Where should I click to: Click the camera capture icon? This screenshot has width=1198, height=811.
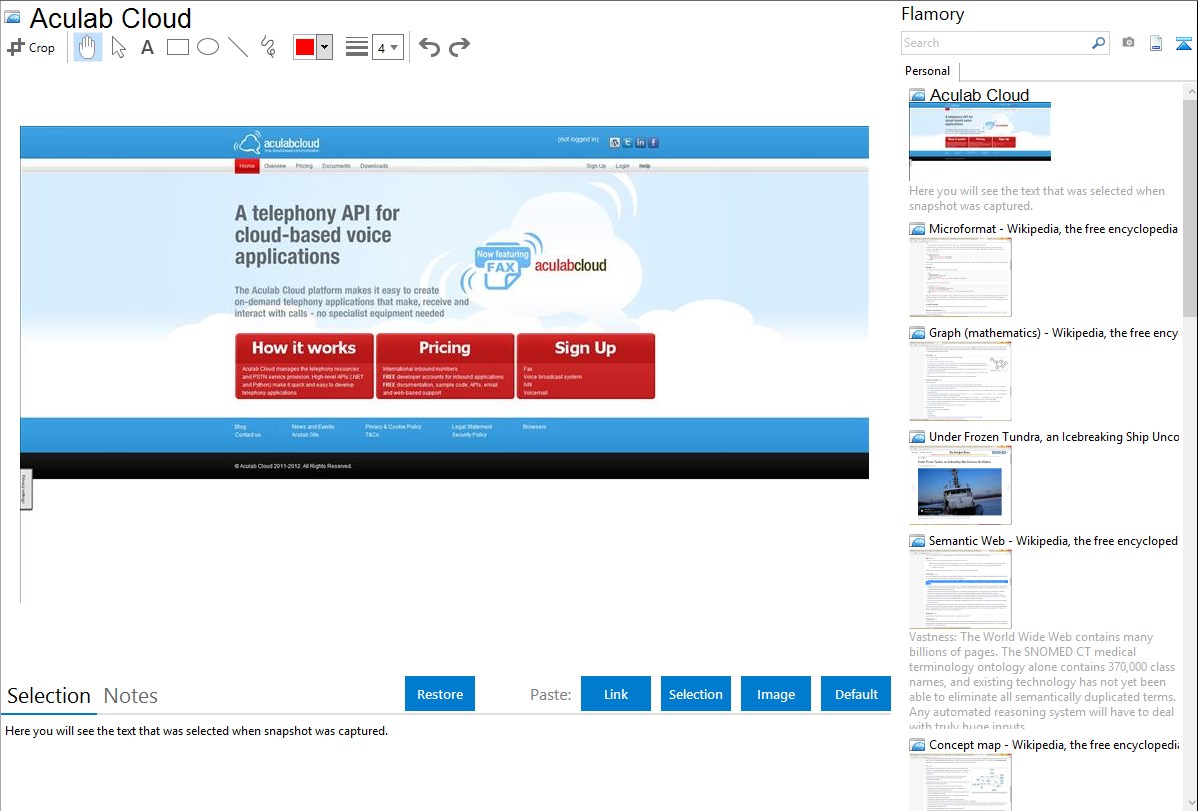click(x=1128, y=43)
